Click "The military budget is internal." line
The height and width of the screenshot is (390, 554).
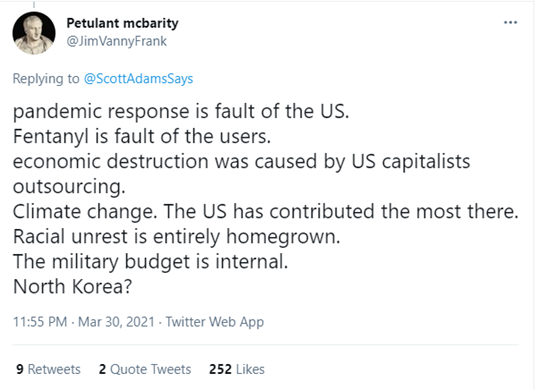151,262
